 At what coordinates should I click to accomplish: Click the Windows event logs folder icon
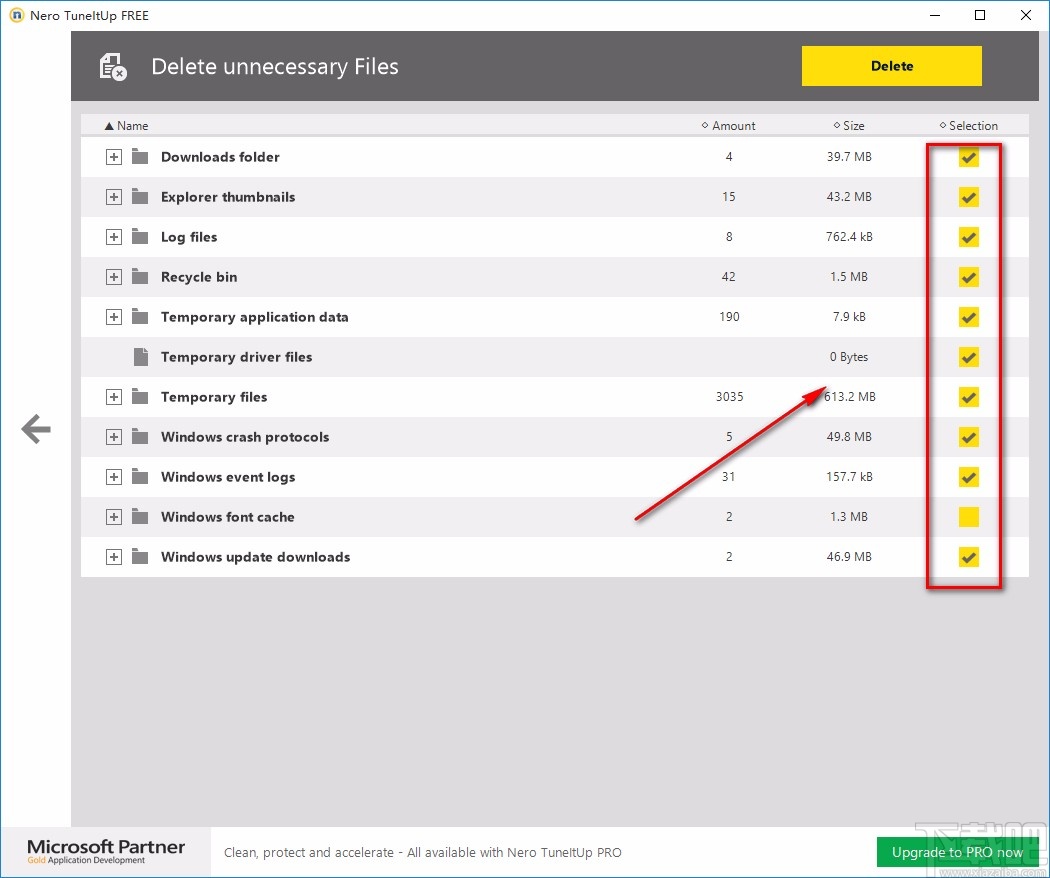(140, 477)
